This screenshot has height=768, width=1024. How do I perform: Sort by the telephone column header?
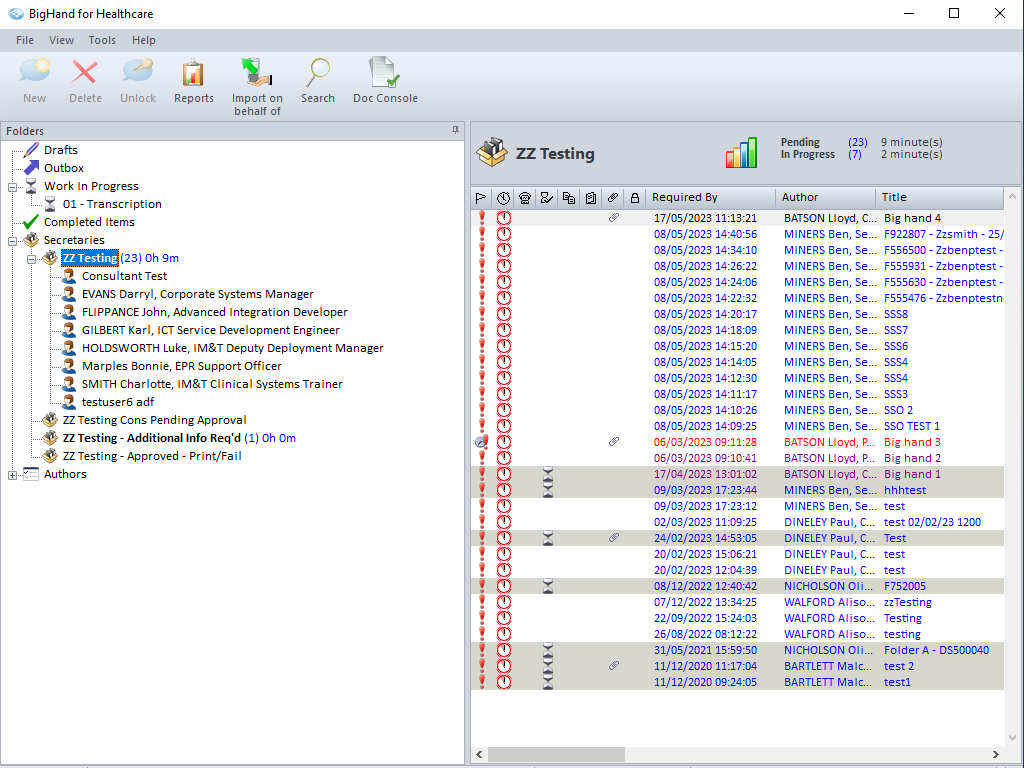click(x=525, y=198)
